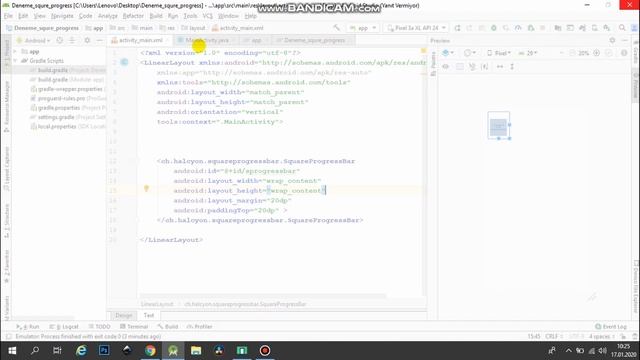Image resolution: width=640 pixels, height=360 pixels.
Task: Open the Logcat tool window
Action: click(64, 327)
